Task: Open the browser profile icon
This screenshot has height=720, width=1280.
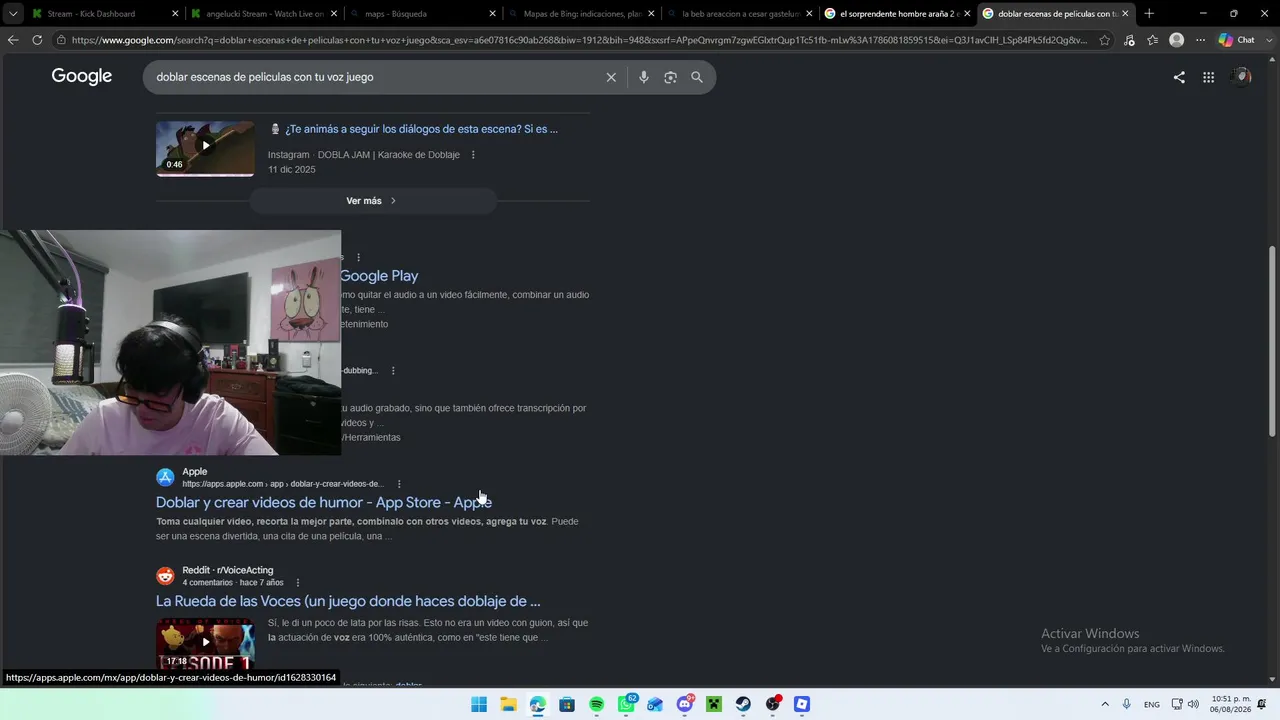Action: click(1177, 40)
